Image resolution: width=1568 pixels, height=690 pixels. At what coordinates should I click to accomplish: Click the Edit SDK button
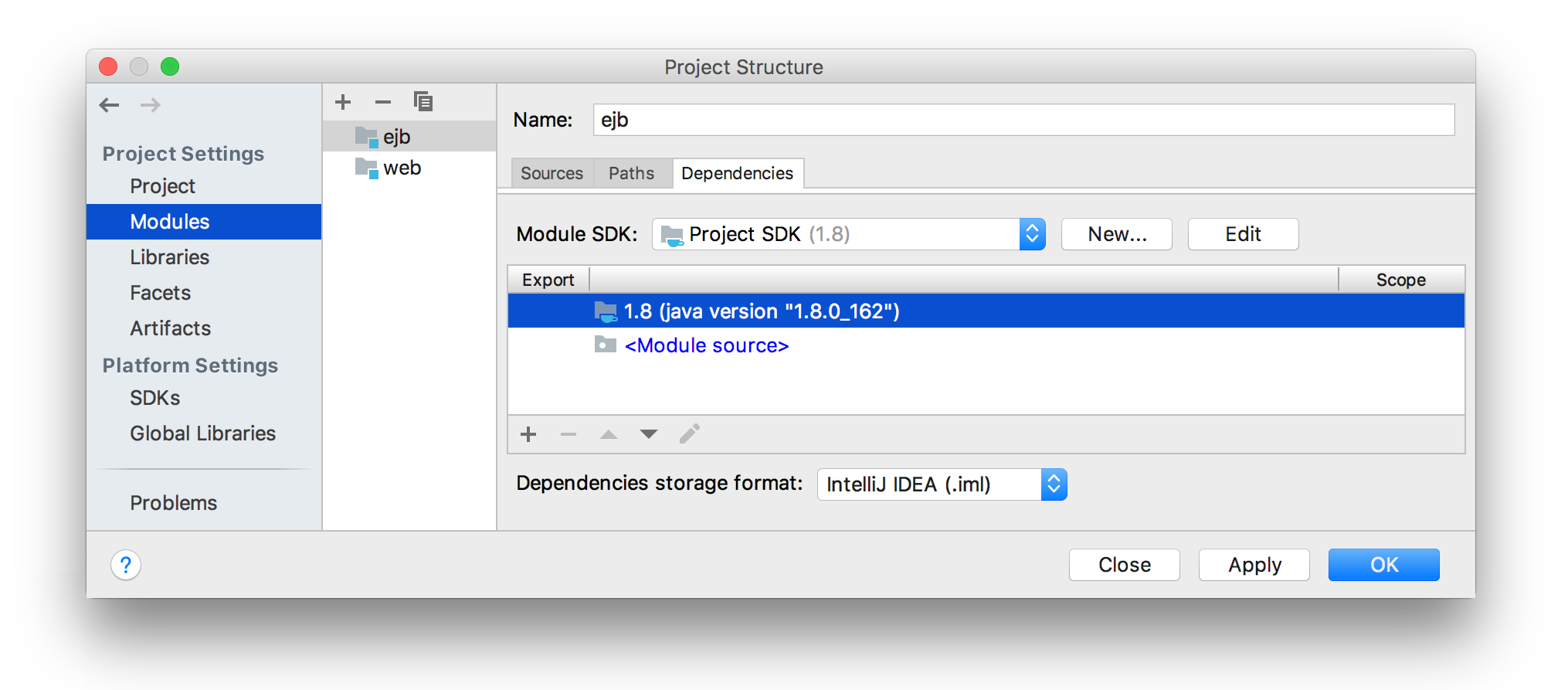point(1243,234)
